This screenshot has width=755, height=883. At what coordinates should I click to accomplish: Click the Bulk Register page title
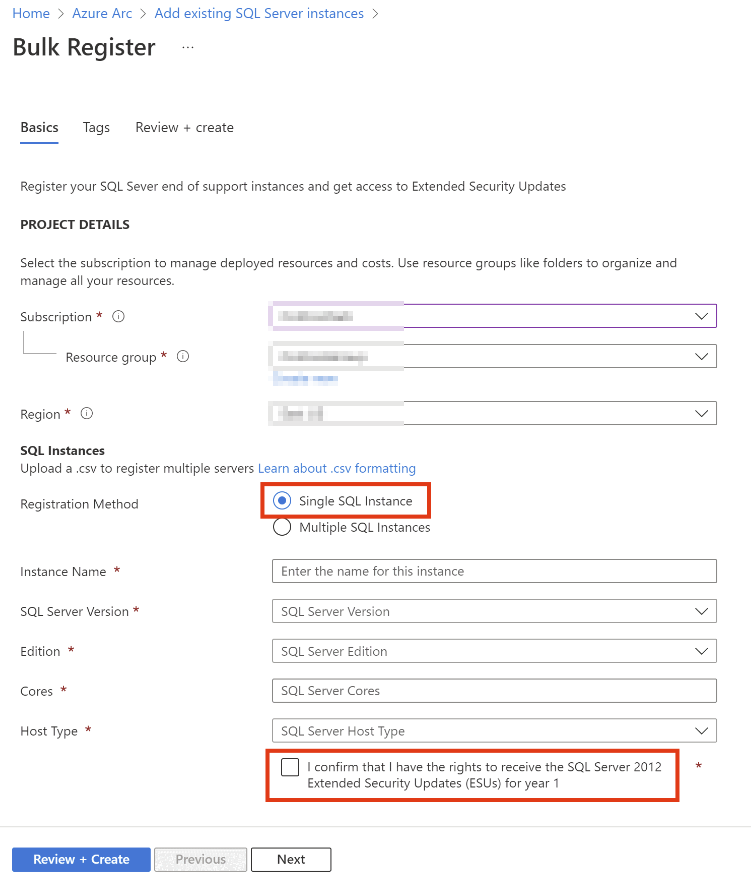coord(84,48)
